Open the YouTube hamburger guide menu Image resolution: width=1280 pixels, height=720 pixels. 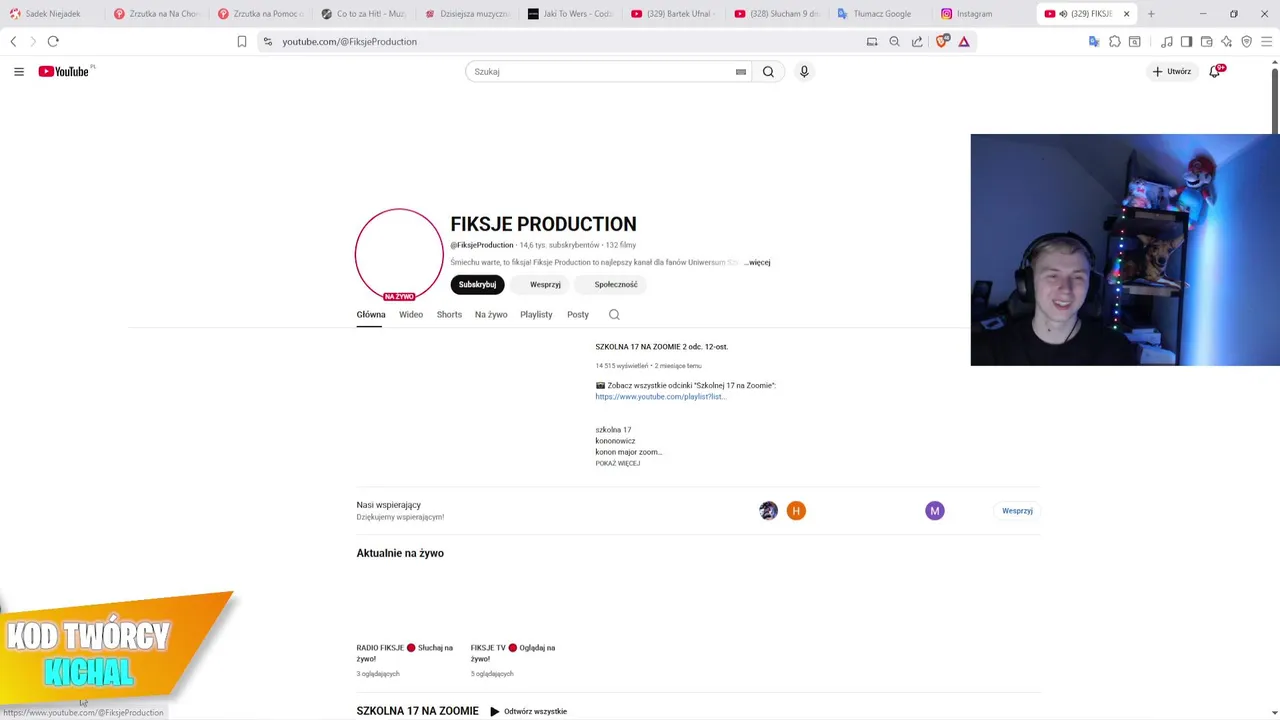point(19,71)
